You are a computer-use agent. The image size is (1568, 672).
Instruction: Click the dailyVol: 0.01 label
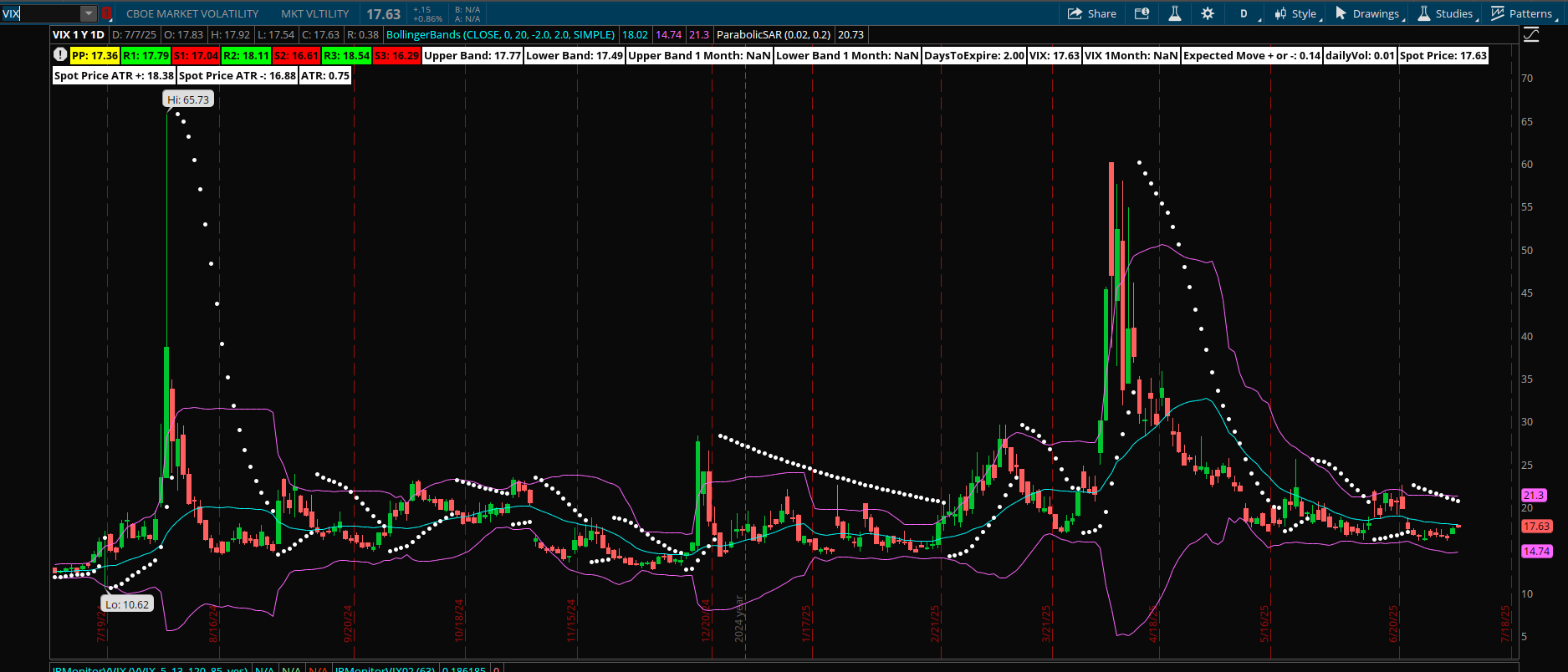(1360, 55)
